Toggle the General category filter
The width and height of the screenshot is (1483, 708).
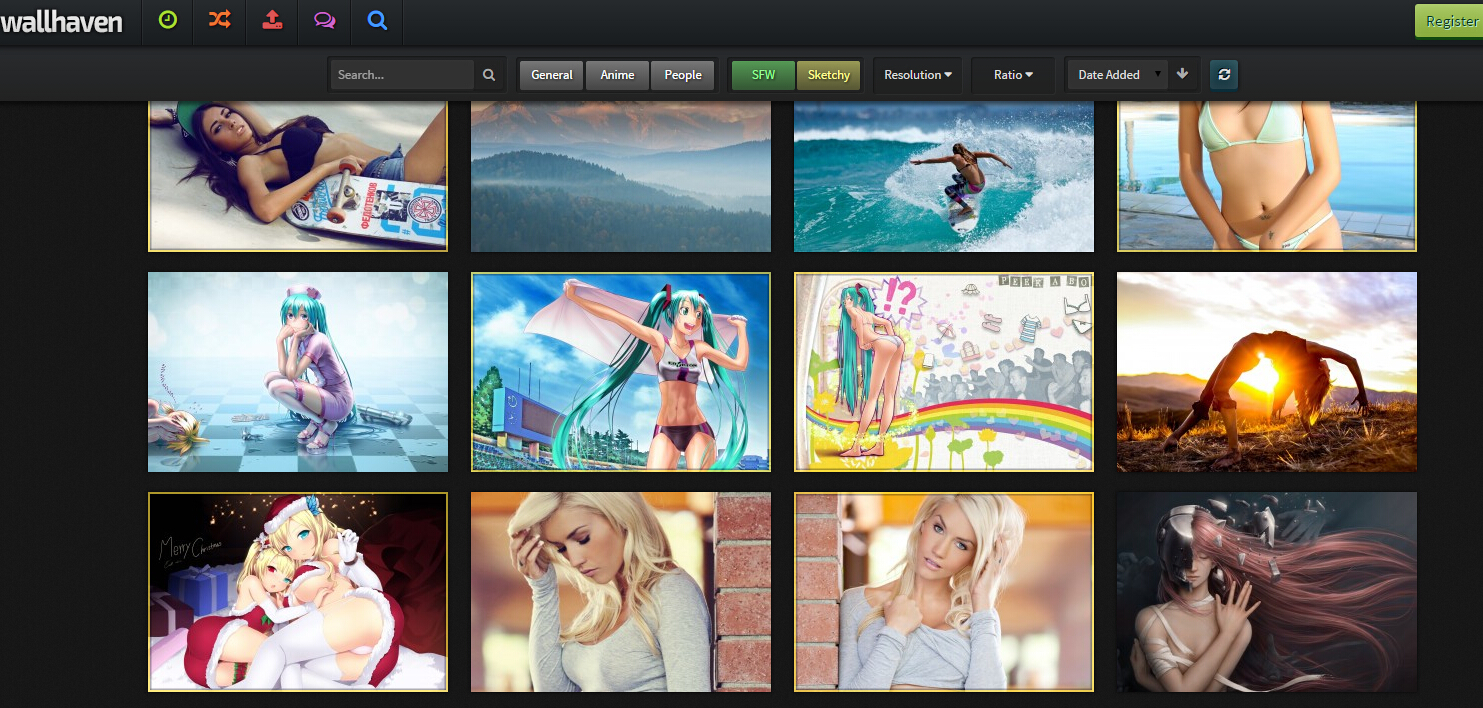[x=552, y=75]
